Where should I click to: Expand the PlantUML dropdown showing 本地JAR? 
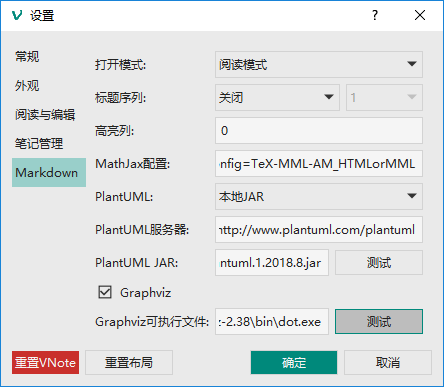coord(319,196)
